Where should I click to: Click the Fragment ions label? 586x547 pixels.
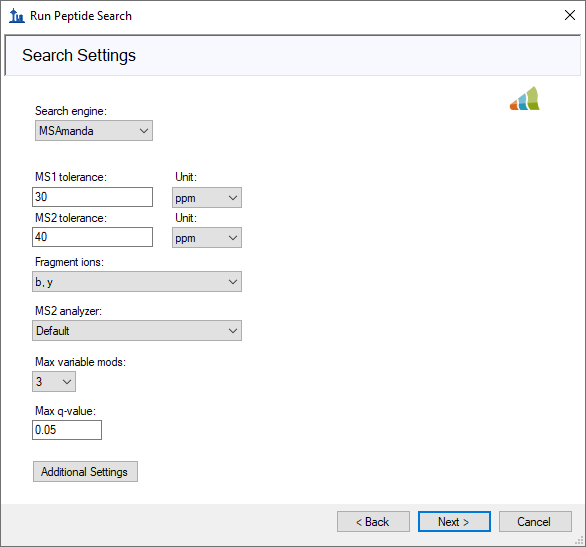(x=70, y=262)
